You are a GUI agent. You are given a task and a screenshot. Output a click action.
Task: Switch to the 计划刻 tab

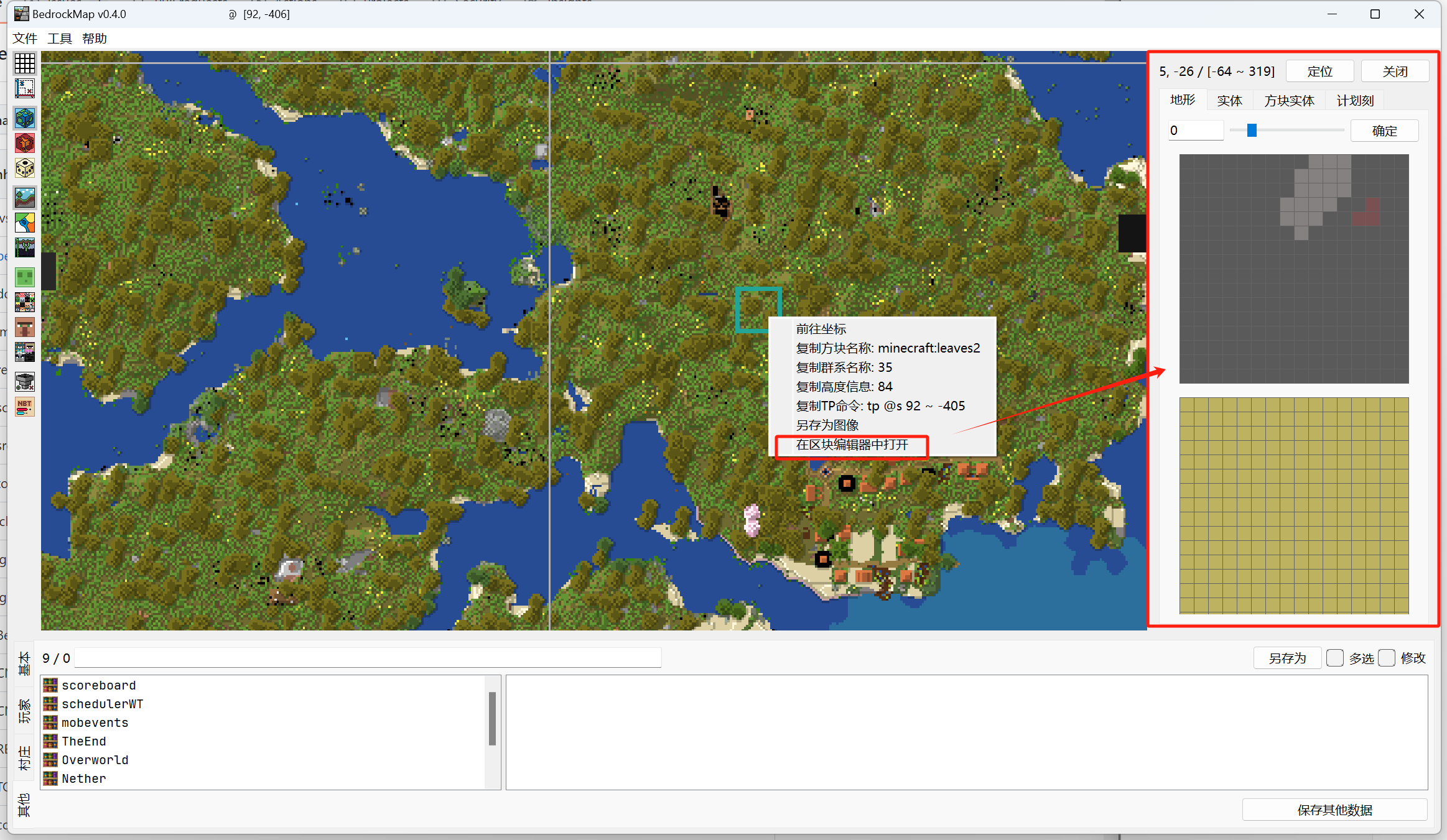tap(1355, 101)
